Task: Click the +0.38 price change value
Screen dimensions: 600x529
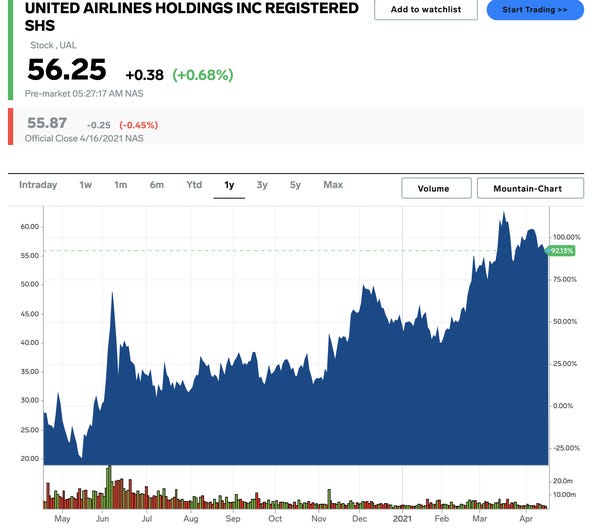Action: (144, 75)
